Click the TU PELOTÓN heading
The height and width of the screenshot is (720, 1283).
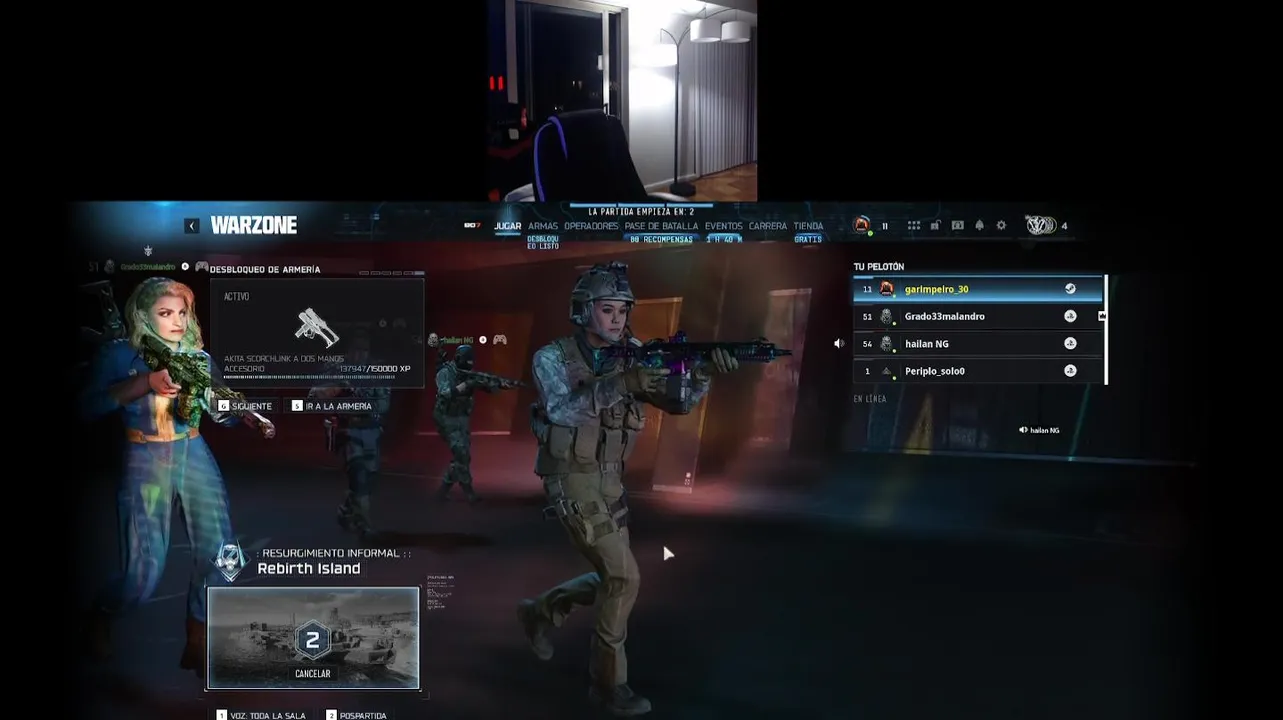(879, 267)
